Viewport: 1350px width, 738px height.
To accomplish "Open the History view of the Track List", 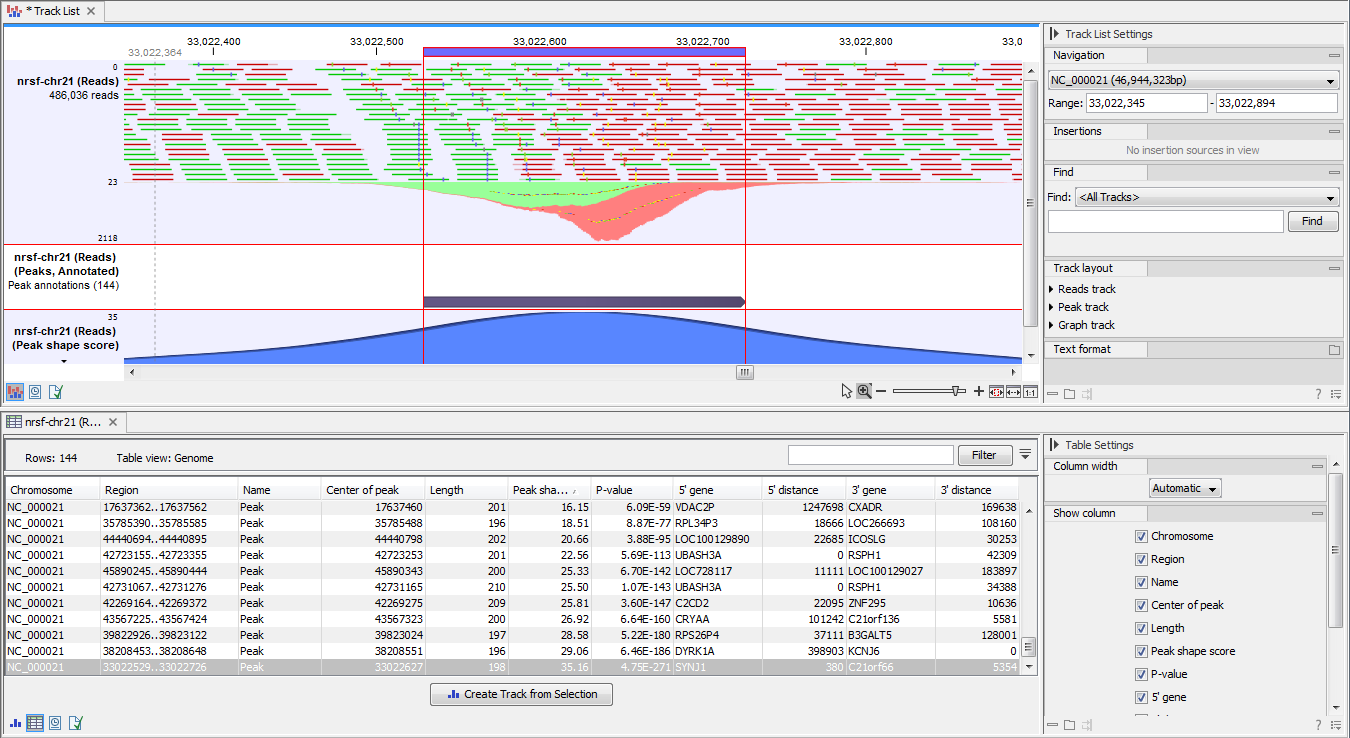I will 34,391.
